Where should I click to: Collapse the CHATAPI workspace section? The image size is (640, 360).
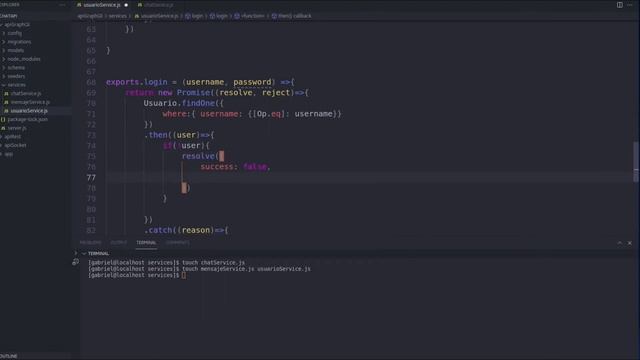pyautogui.click(x=9, y=16)
